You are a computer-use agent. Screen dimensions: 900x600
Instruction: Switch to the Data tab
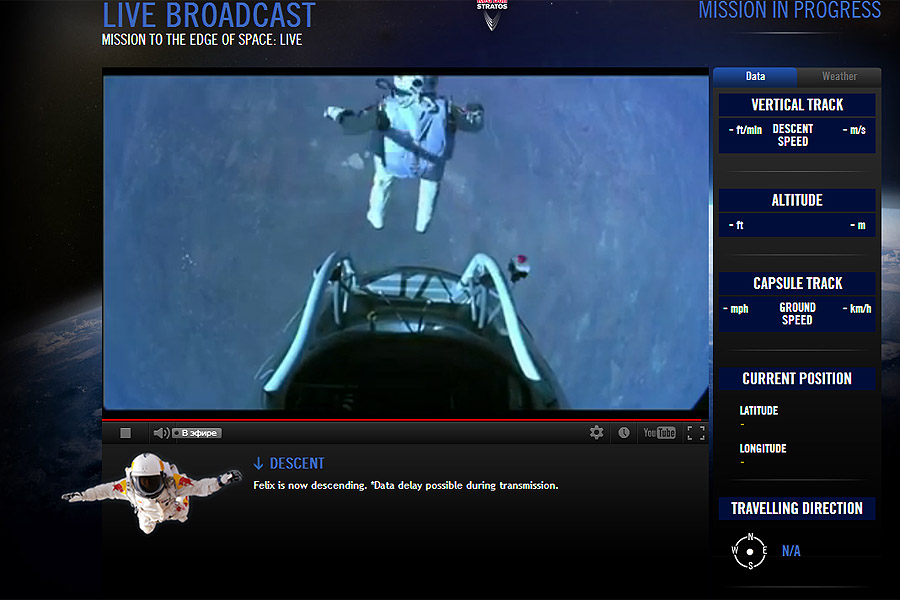755,76
